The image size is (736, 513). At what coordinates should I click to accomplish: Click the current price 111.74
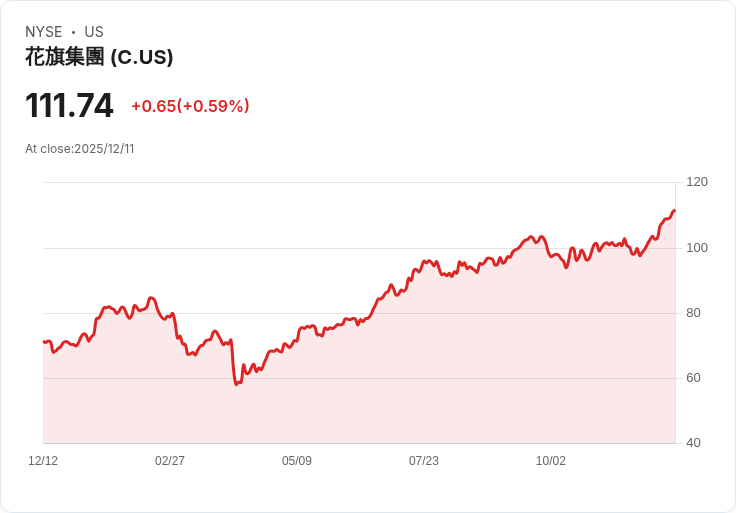(69, 106)
